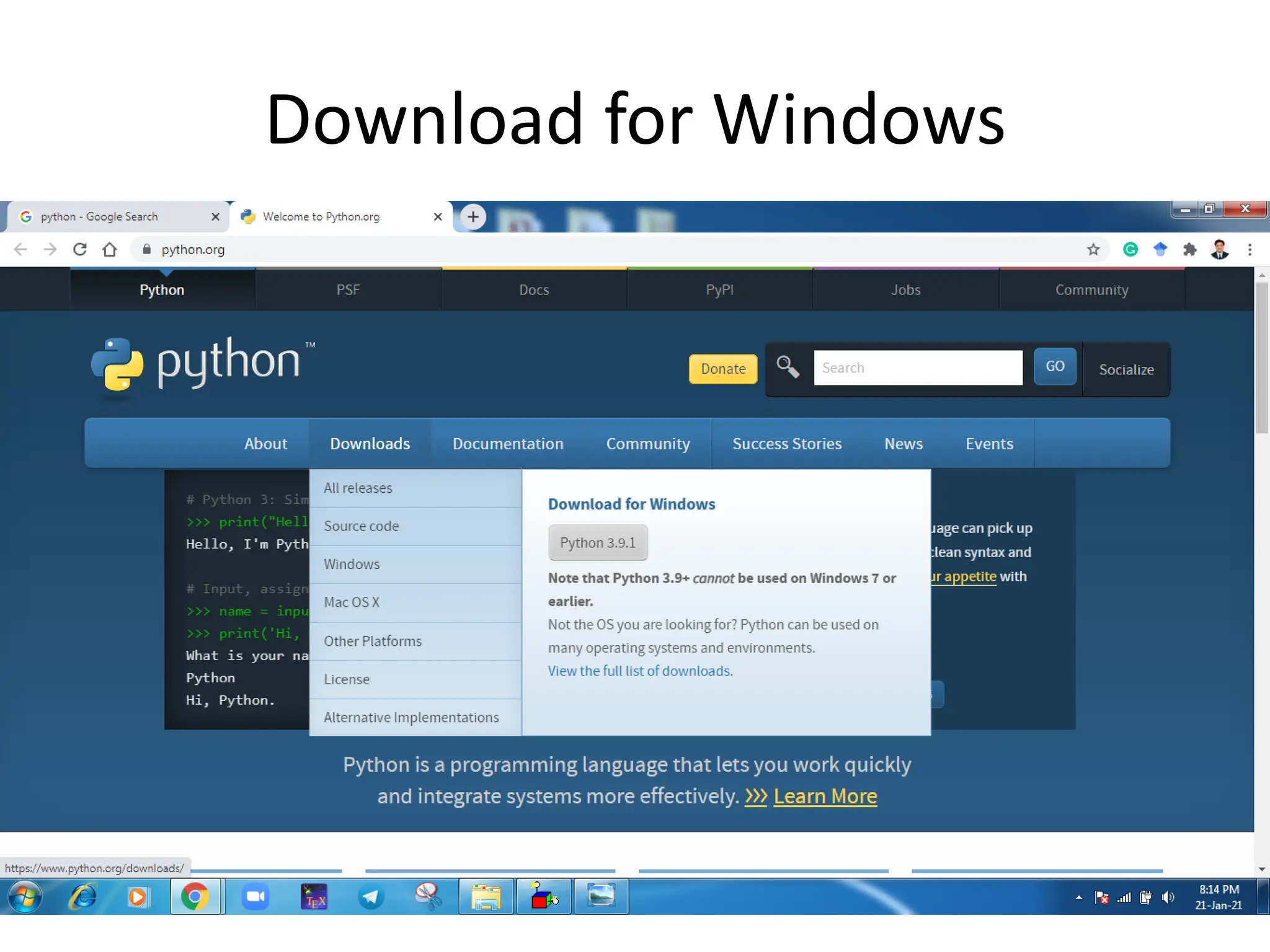Screen dimensions: 1270x952
Task: Open the media player taskbar icon
Action: click(x=138, y=897)
